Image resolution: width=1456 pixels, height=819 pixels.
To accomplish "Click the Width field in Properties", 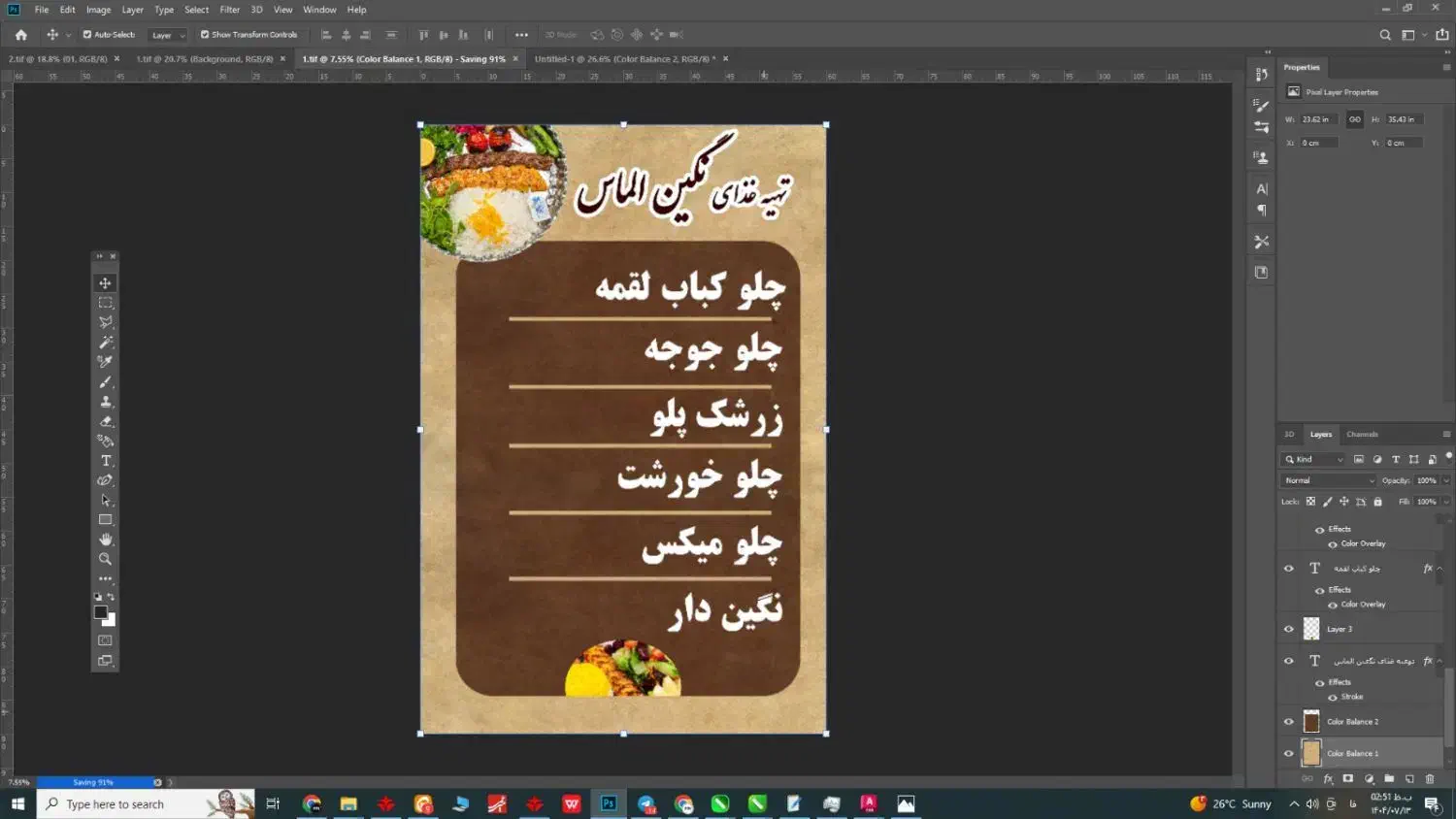I will (1318, 119).
